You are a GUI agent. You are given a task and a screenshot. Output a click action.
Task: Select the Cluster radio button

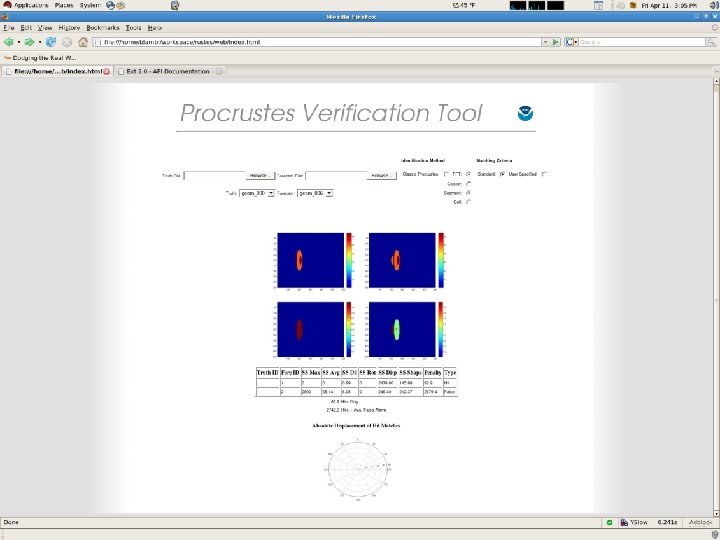468,184
